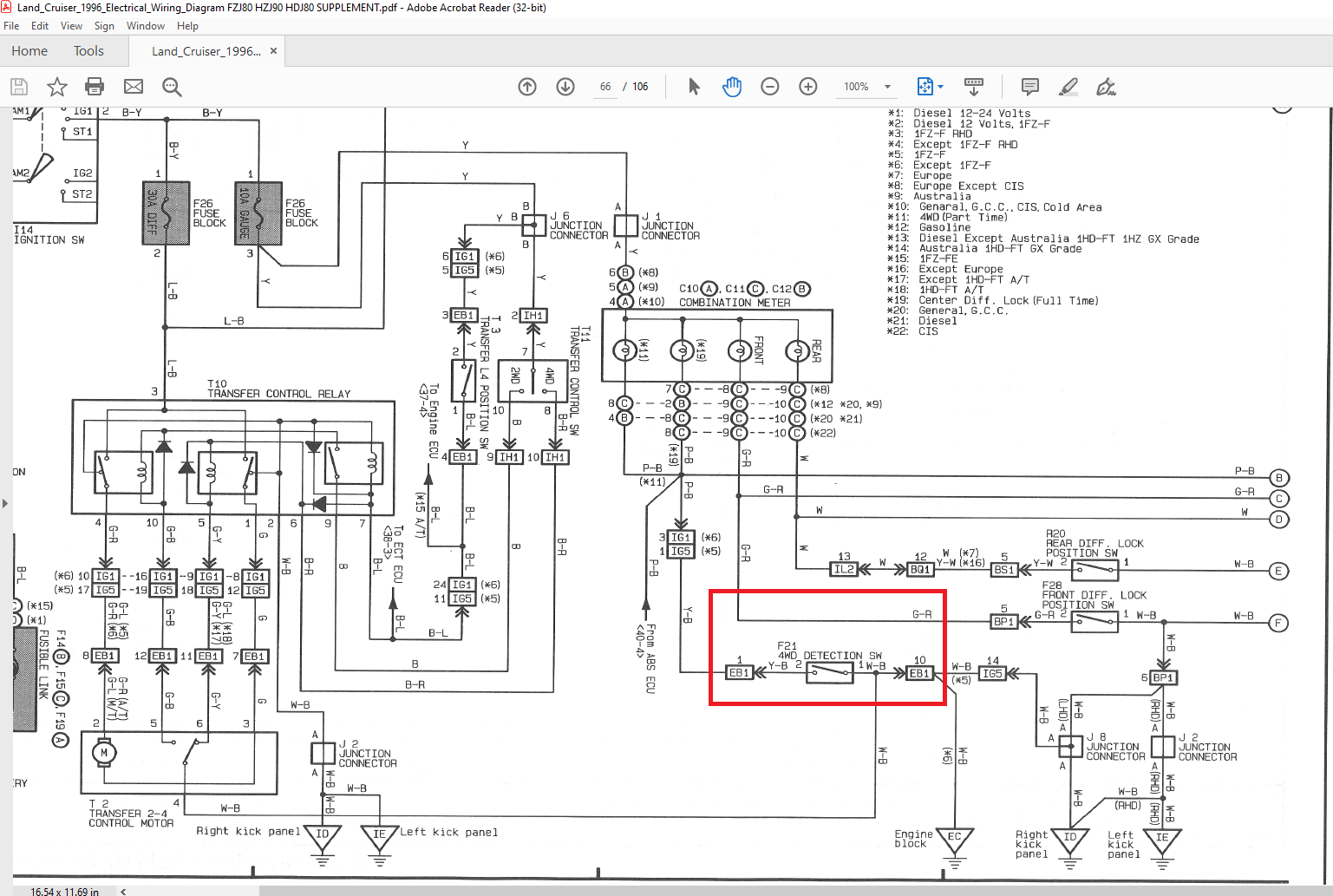1333x896 pixels.
Task: Click the page size 16.54 x 11.69 in
Action: pos(64,891)
